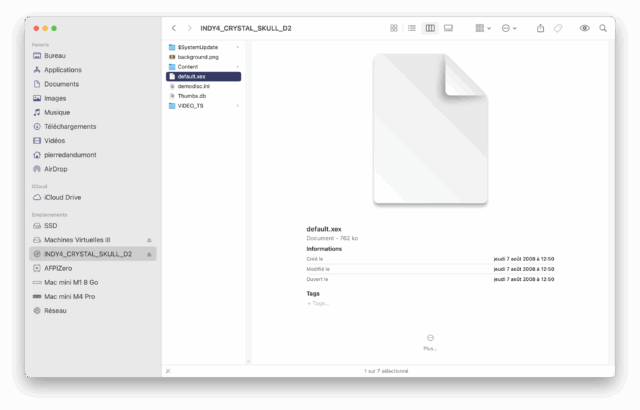Click the status text 1 sur 7 sélectionné
Screen dimensions: 640x410
pyautogui.click(x=386, y=371)
